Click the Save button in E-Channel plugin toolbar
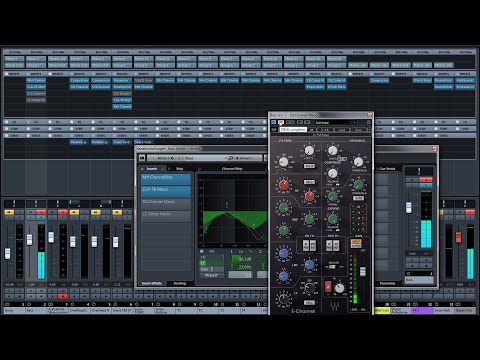 point(359,130)
